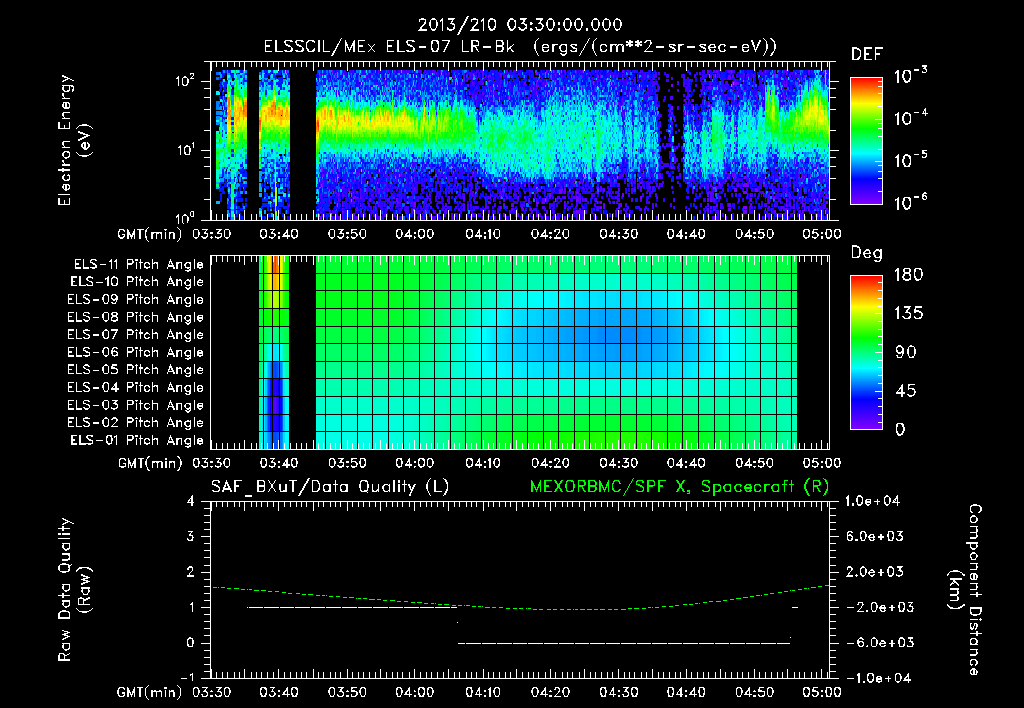Screen dimensions: 1024x708
Task: Click the 0 value on Deg scale
Action: pos(901,430)
